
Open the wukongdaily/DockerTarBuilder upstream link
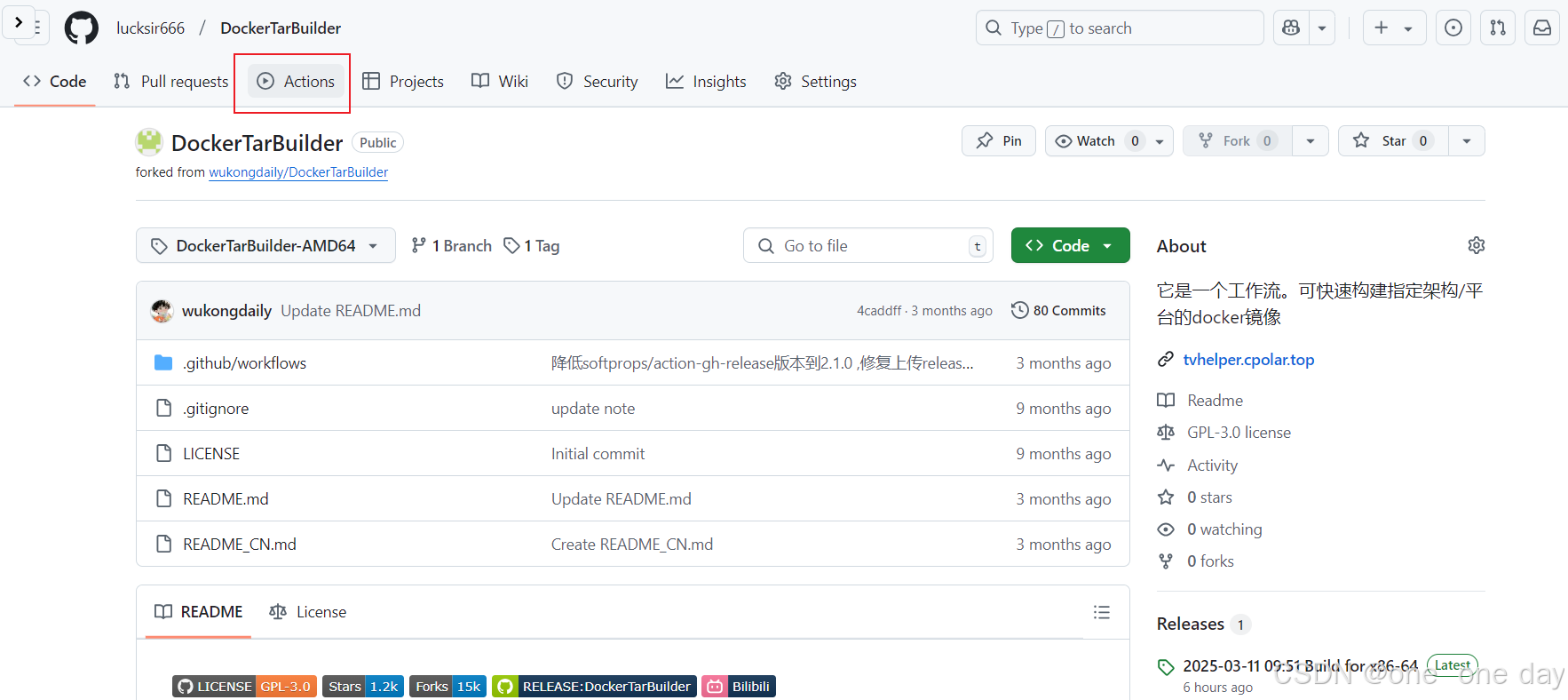pos(298,172)
